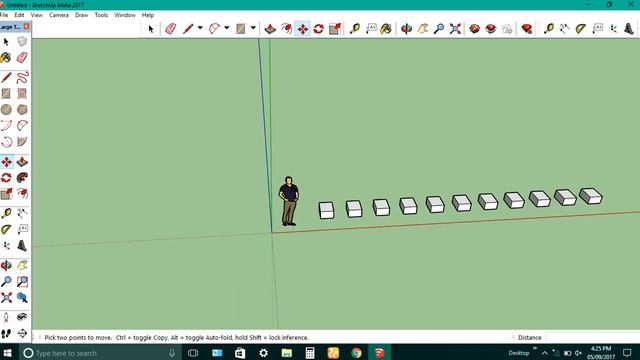Click the Windows Start button

pos(7,353)
